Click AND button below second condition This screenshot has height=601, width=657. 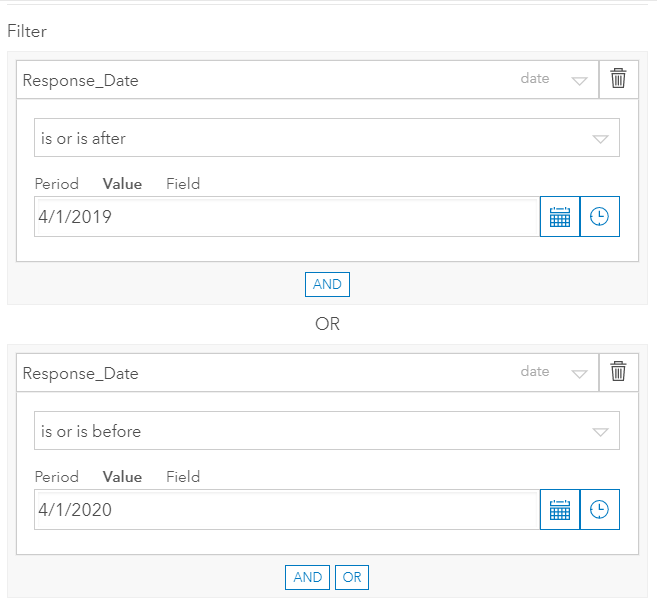click(x=308, y=577)
